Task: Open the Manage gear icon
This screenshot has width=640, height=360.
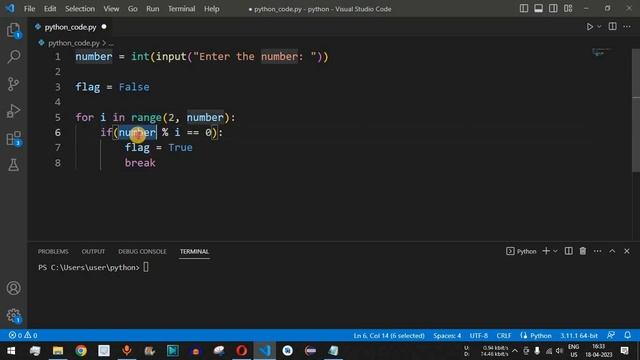Action: pos(13,315)
